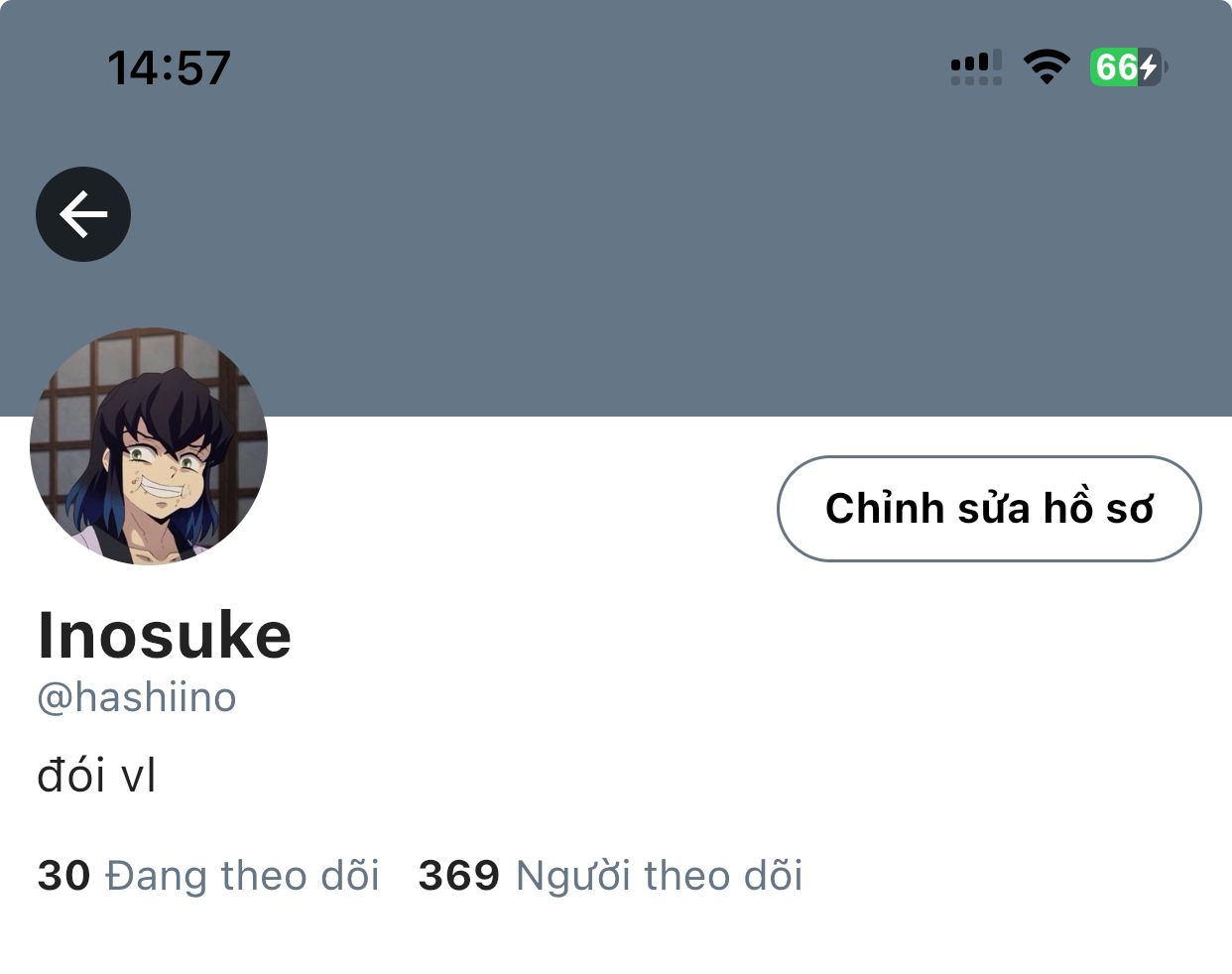Open the Inosuke profile avatar picture
Screen dimensions: 1232x974
149,446
